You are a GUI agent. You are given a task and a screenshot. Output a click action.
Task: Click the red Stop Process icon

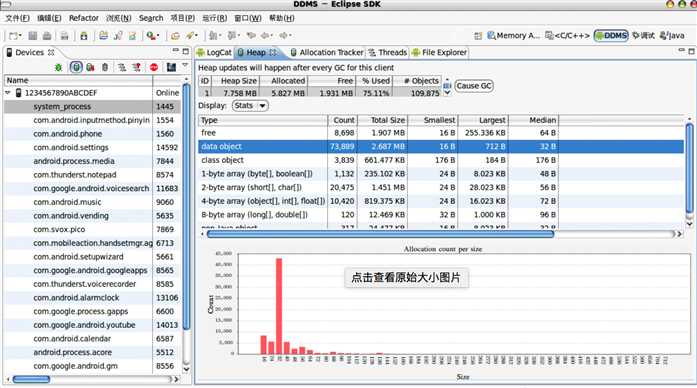coord(154,68)
